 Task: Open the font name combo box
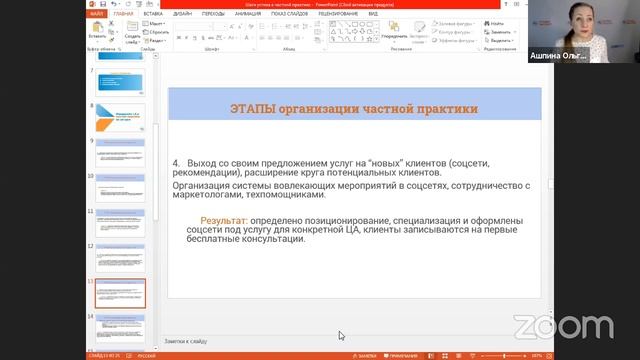[193, 27]
